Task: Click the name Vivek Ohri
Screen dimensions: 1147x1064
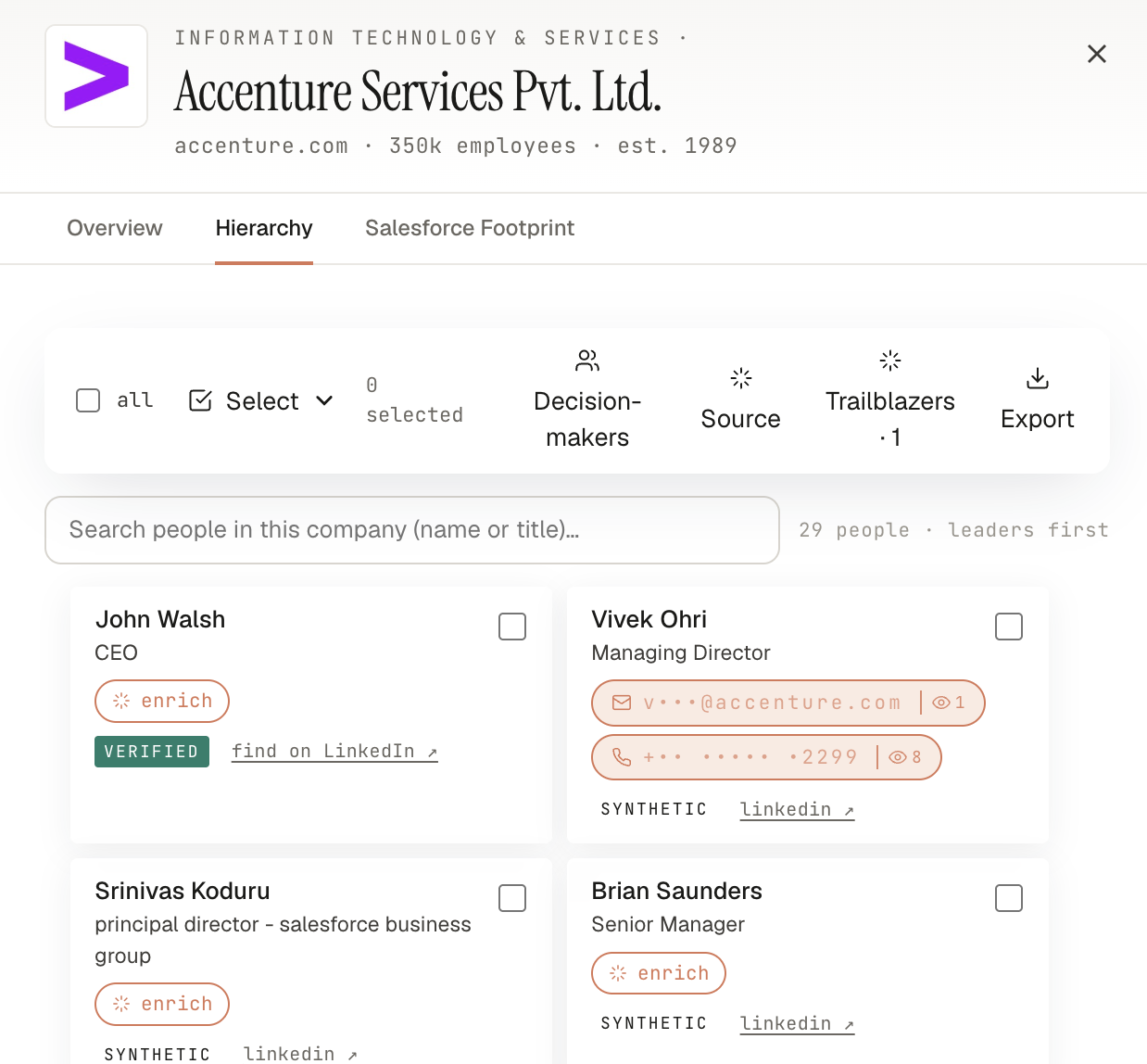Action: (x=649, y=619)
